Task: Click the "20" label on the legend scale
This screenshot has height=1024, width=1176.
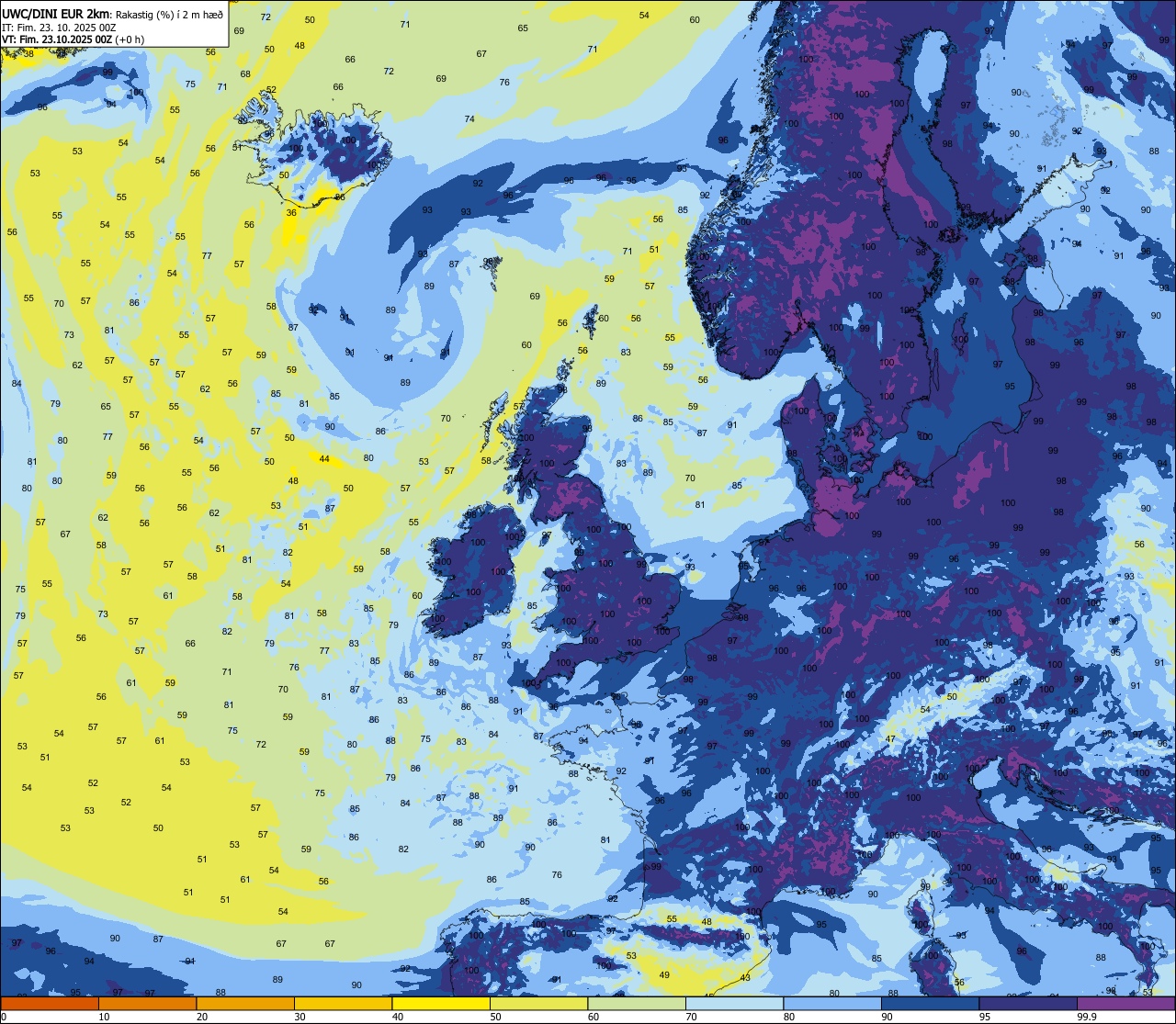Action: tap(202, 1017)
